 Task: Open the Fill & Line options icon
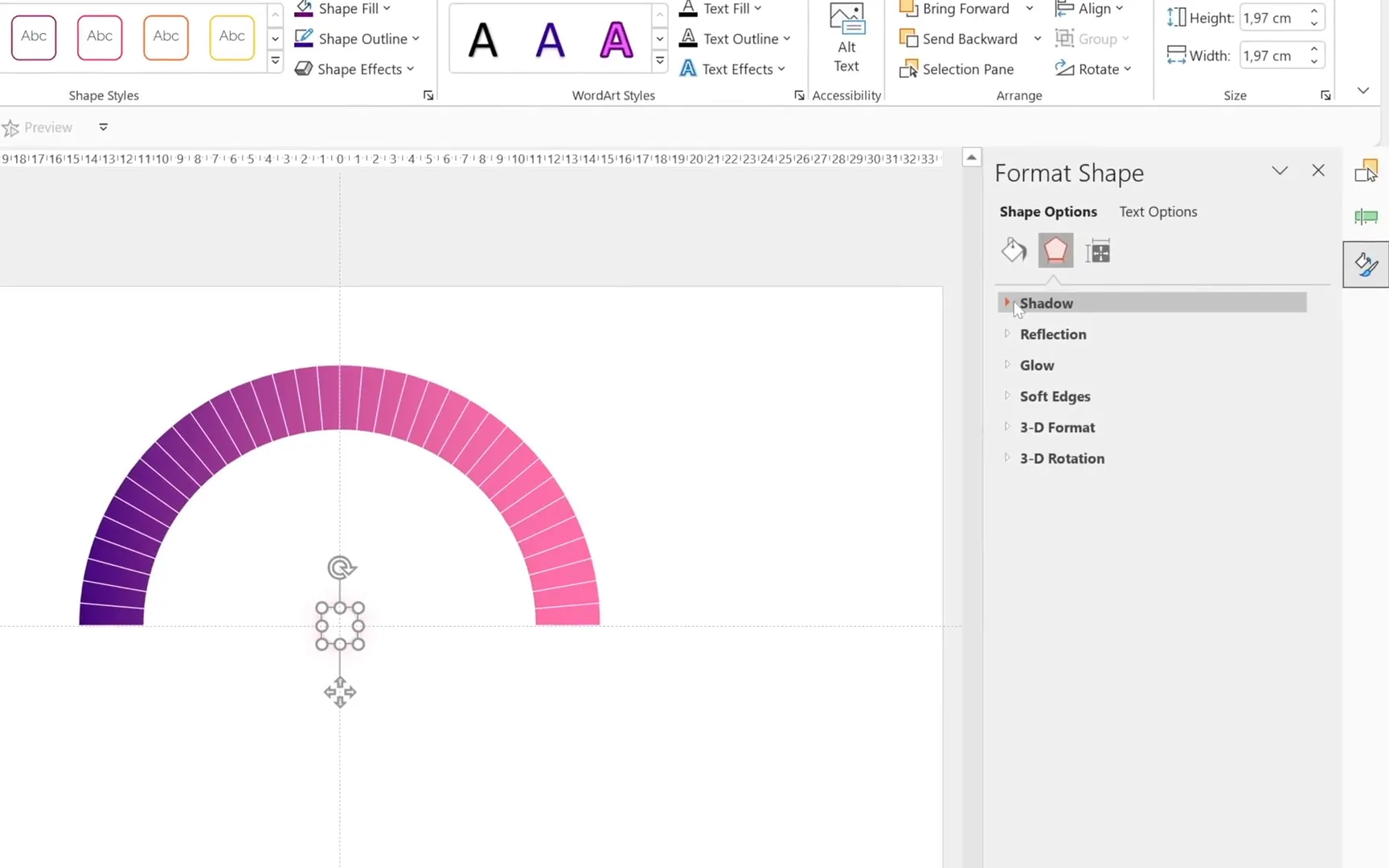click(1014, 251)
